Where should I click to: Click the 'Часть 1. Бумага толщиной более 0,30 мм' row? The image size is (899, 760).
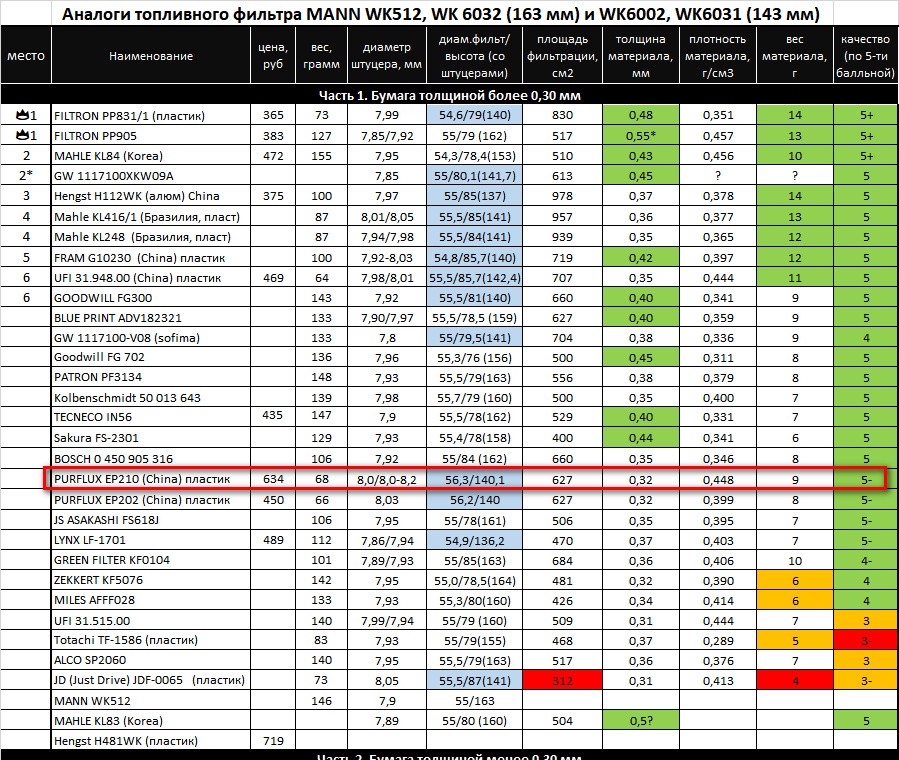pos(450,95)
